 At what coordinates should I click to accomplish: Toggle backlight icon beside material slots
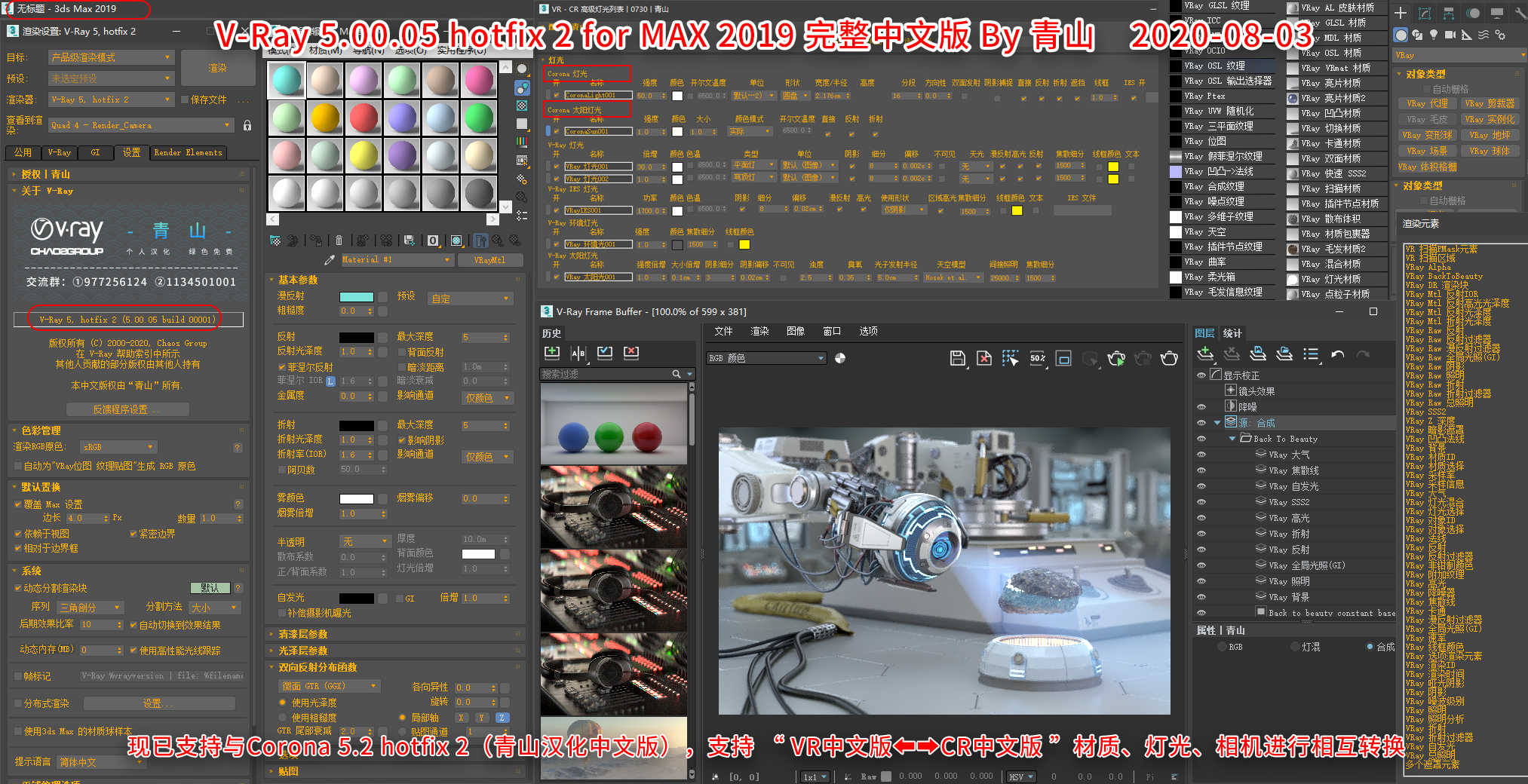click(x=522, y=87)
